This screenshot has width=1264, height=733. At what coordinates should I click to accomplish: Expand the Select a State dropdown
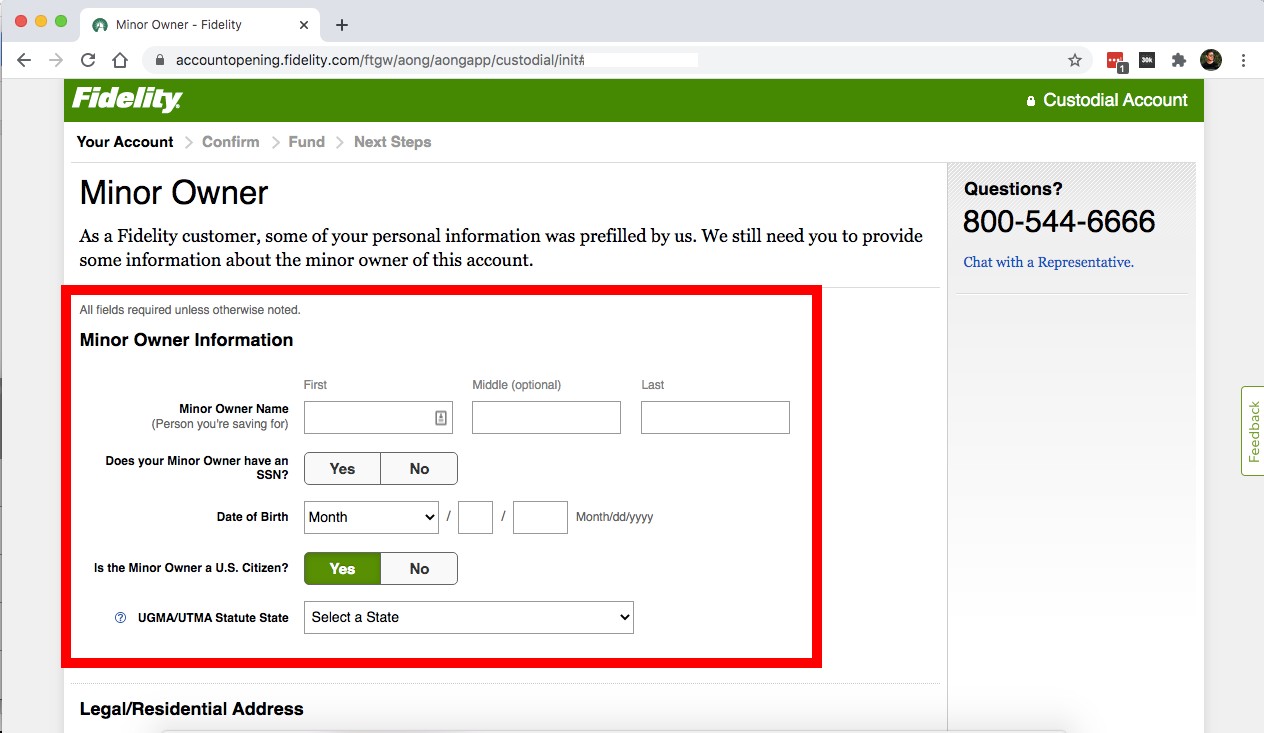coord(468,618)
